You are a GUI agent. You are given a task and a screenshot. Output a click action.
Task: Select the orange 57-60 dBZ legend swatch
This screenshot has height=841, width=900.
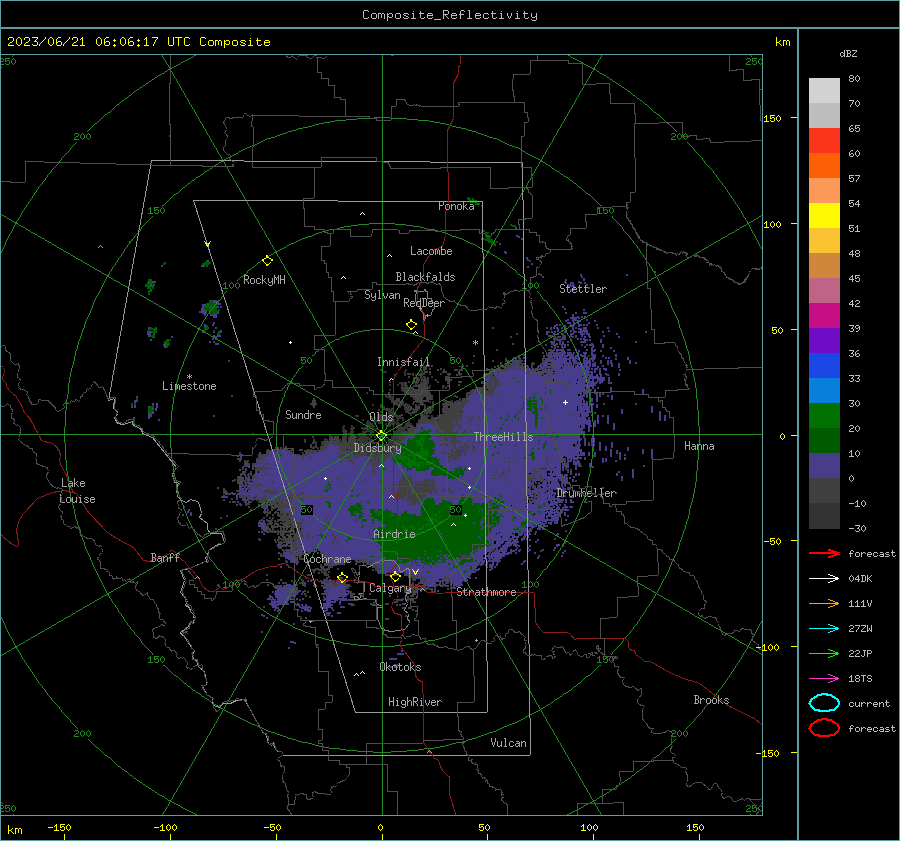coord(824,166)
